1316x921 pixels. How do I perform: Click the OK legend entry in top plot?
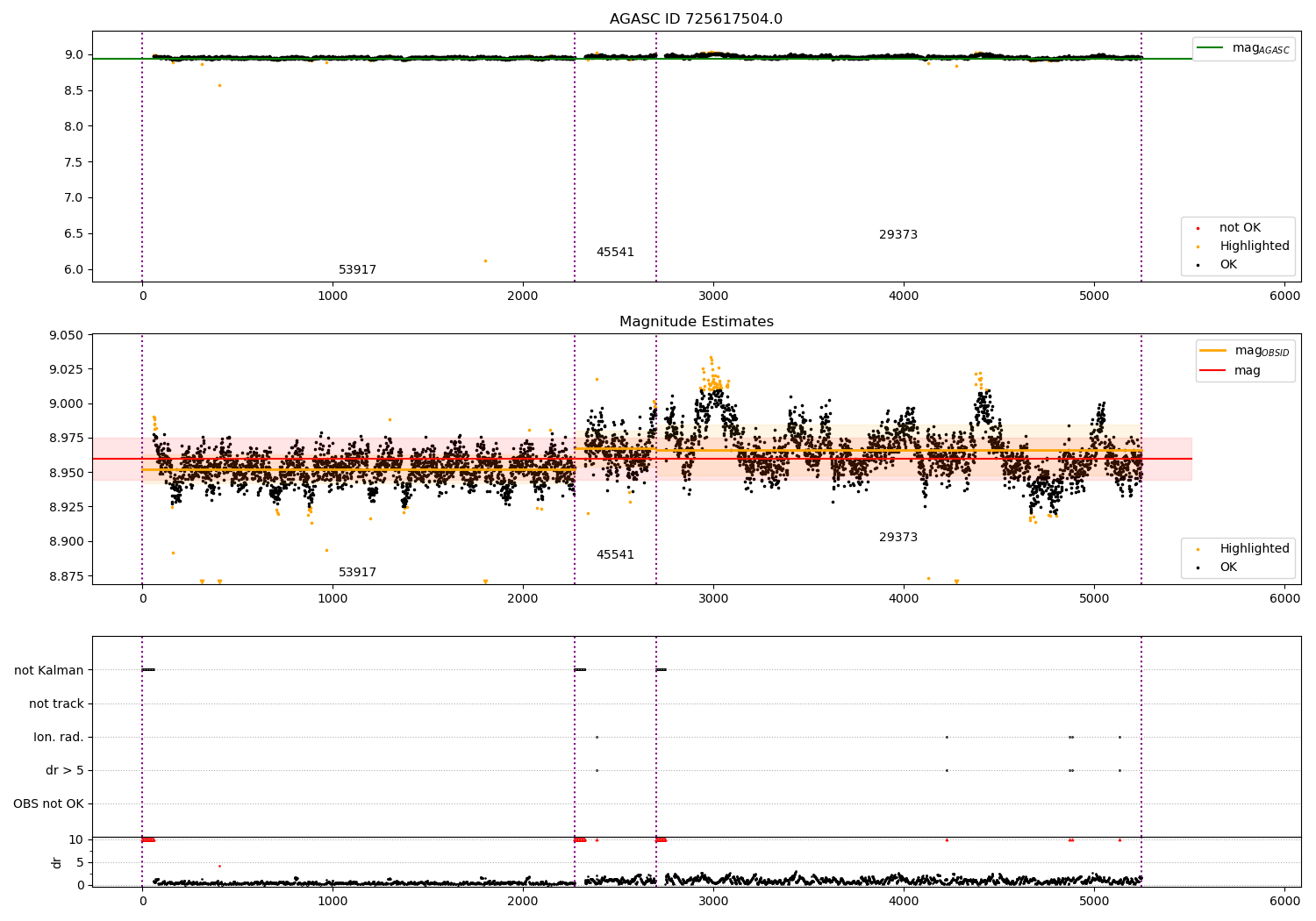(1227, 265)
